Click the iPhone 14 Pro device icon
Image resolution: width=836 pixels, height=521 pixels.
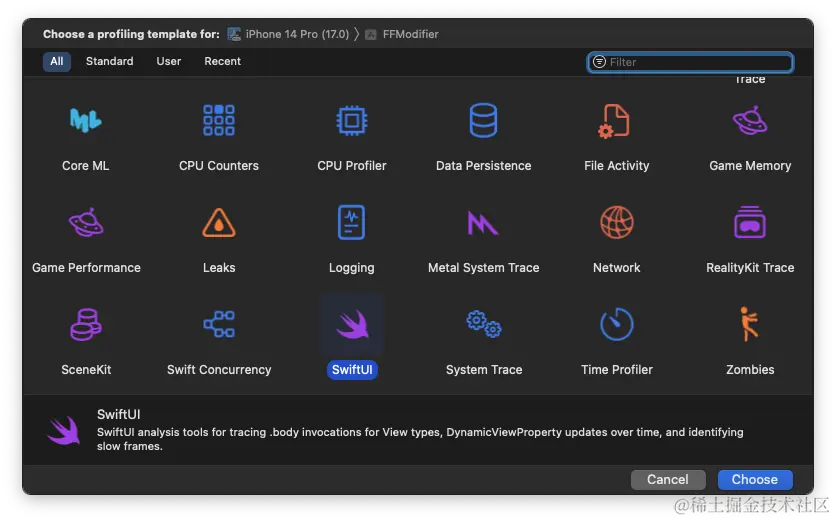(x=234, y=34)
